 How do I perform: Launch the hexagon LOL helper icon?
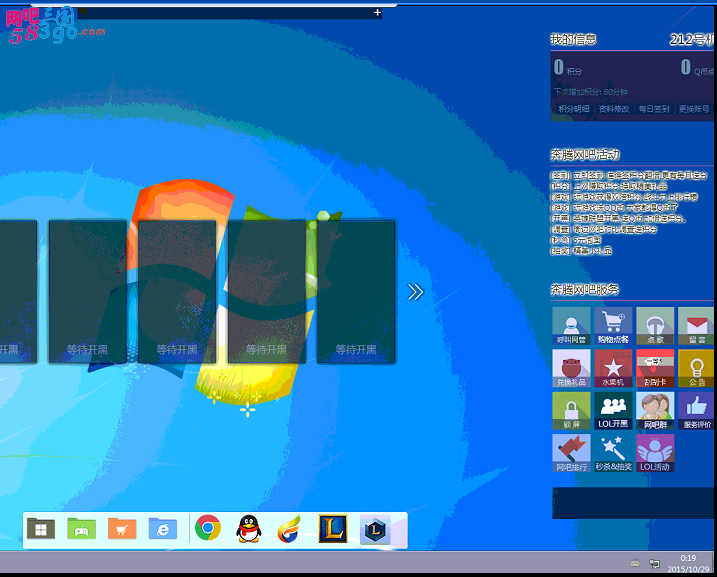coord(375,529)
